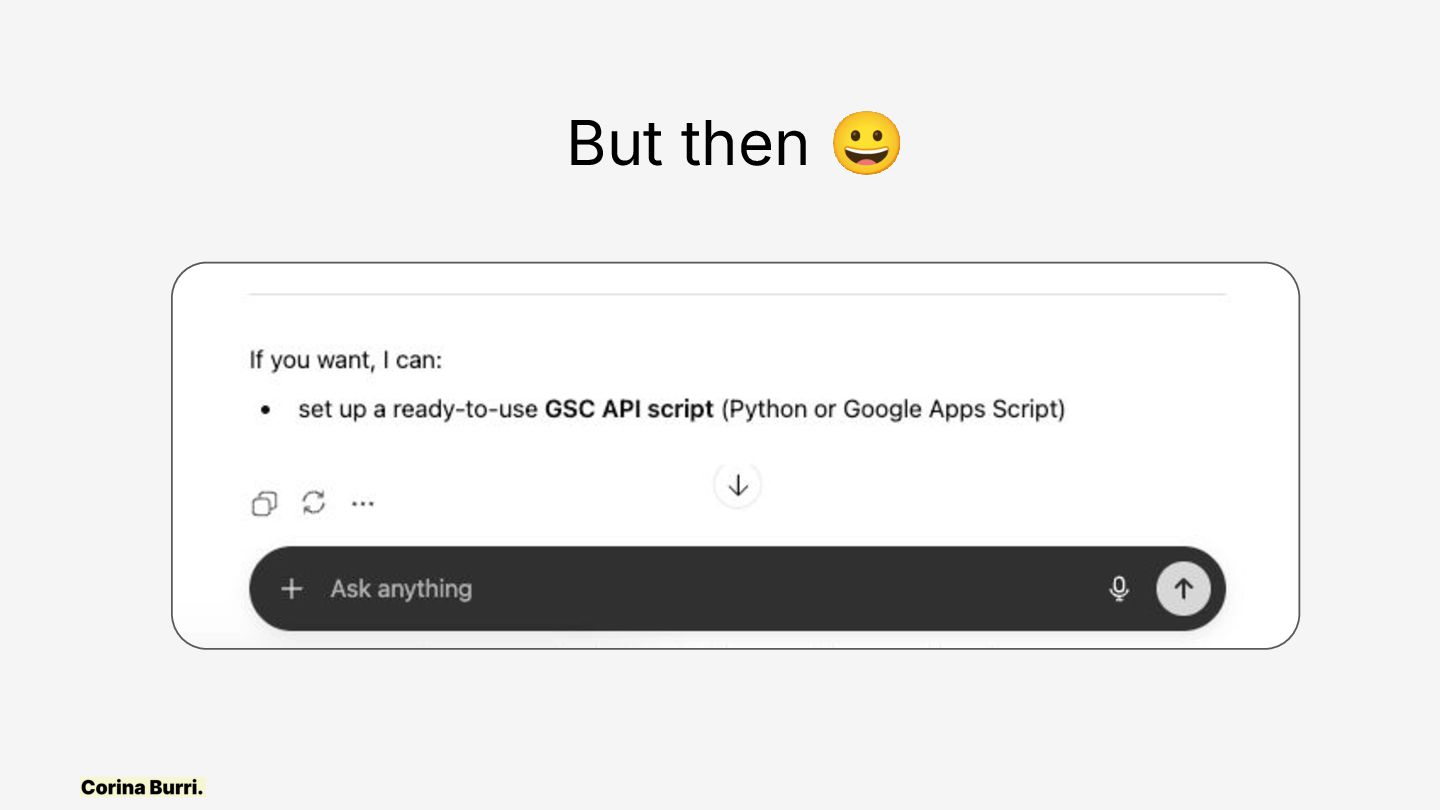1440x810 pixels.
Task: Click the bullet point before the suggestion
Action: [265, 410]
